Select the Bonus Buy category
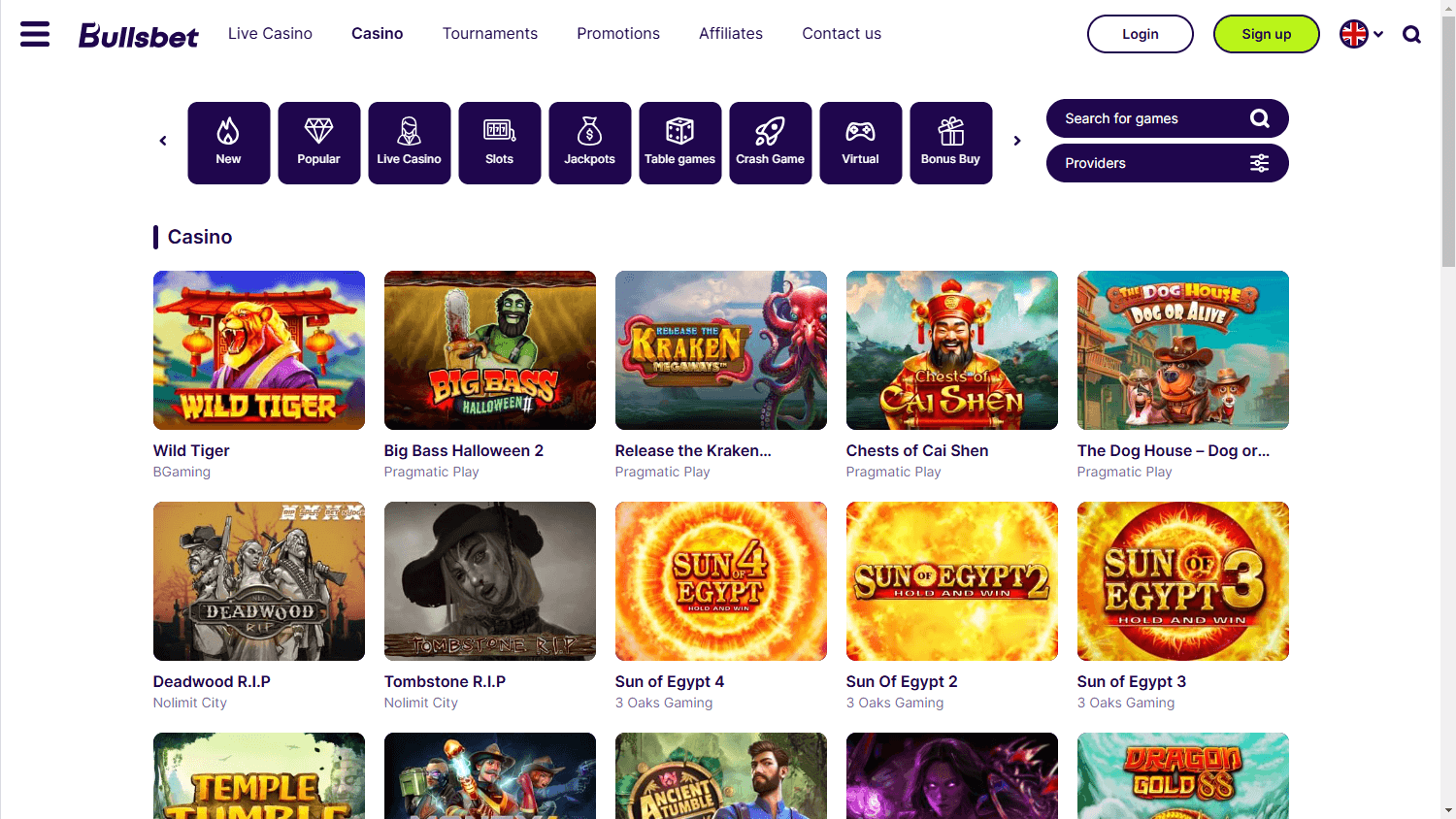1456x819 pixels. (951, 143)
